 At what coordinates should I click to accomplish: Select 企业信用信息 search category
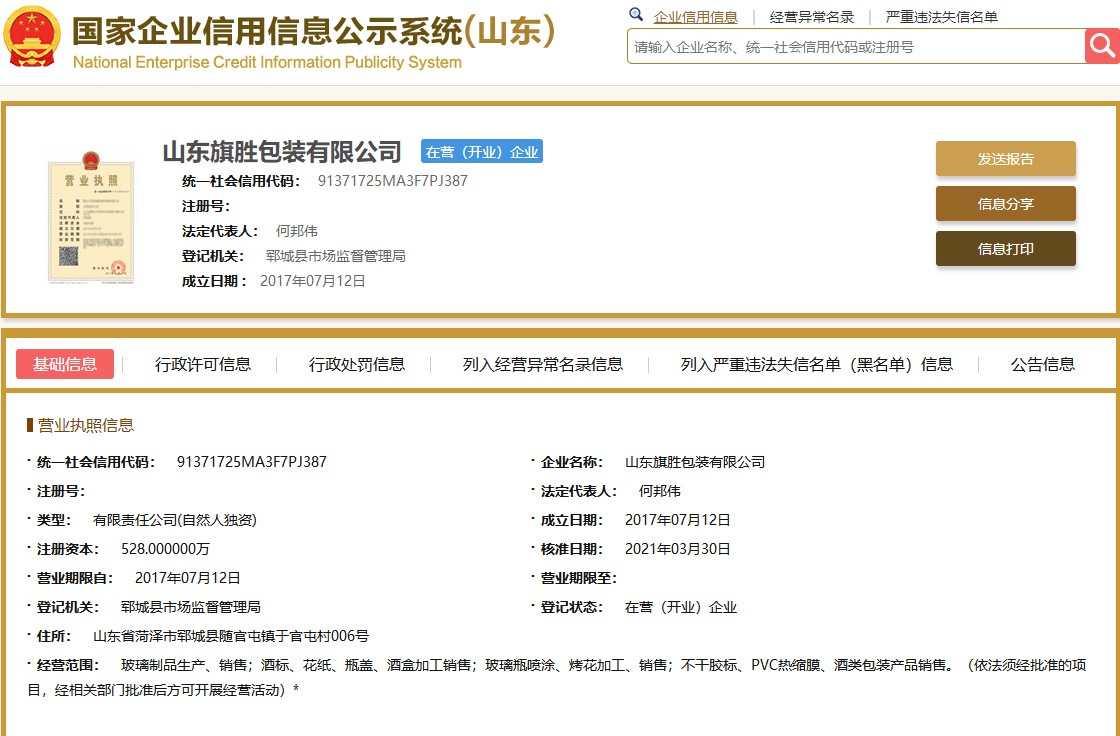[x=695, y=17]
